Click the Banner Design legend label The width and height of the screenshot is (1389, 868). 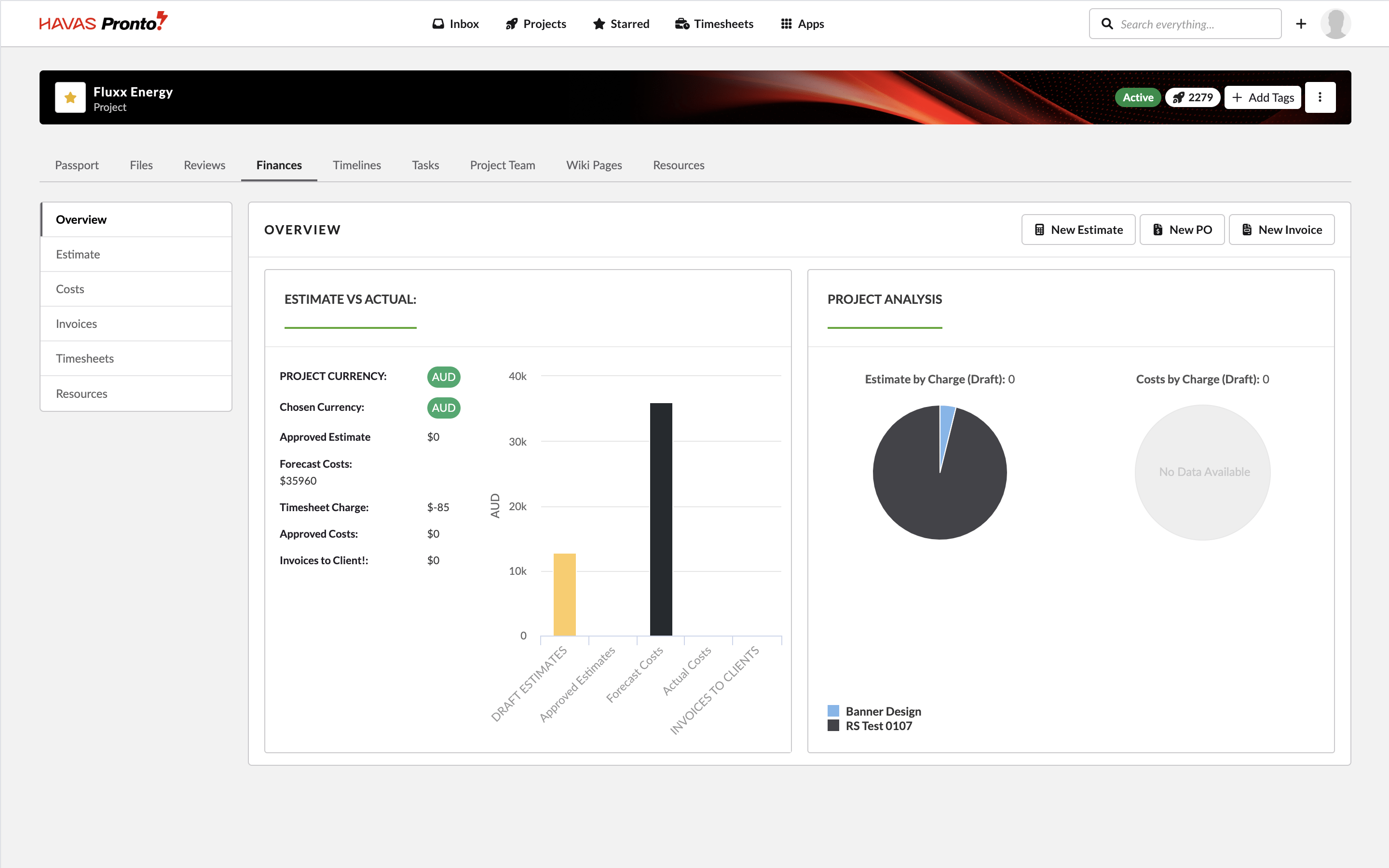tap(883, 711)
